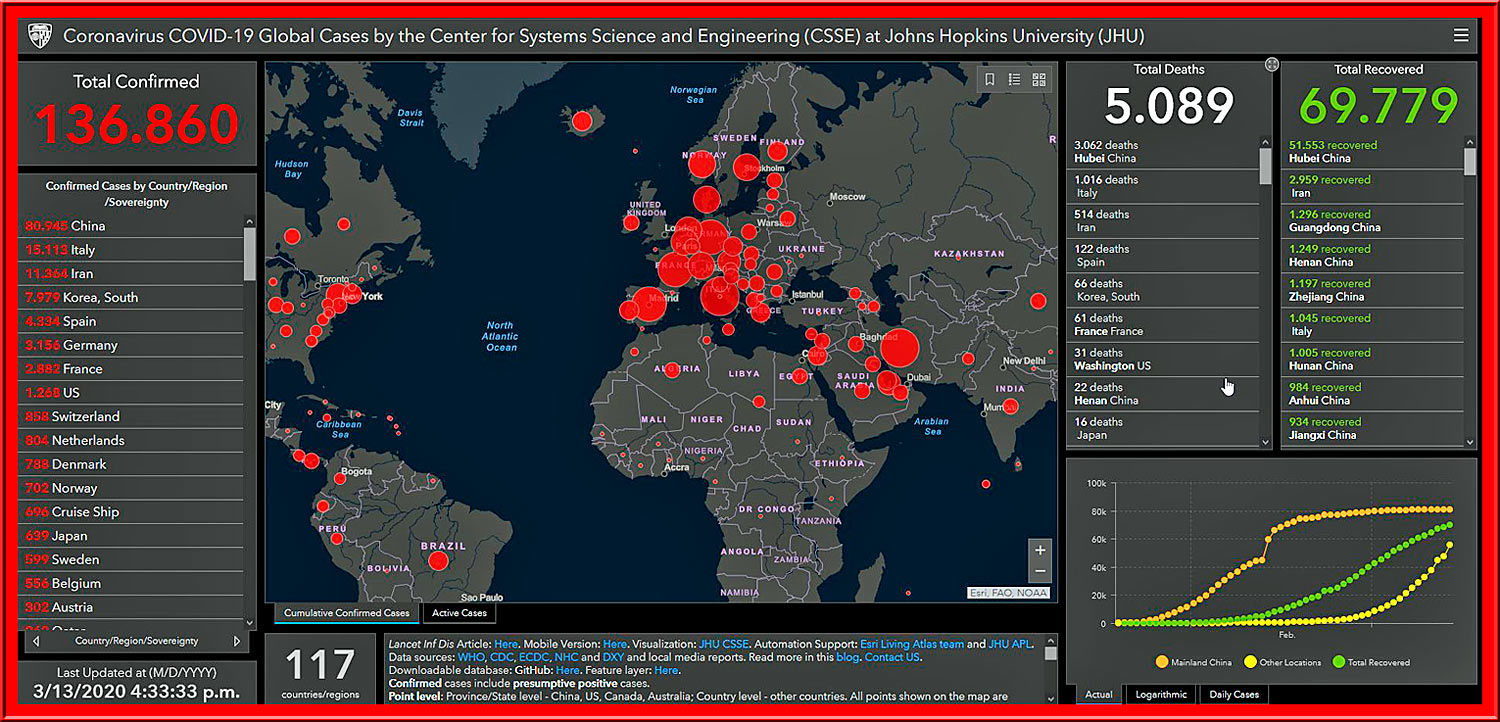Toggle Mainland China series in chart legend

pos(1192,662)
